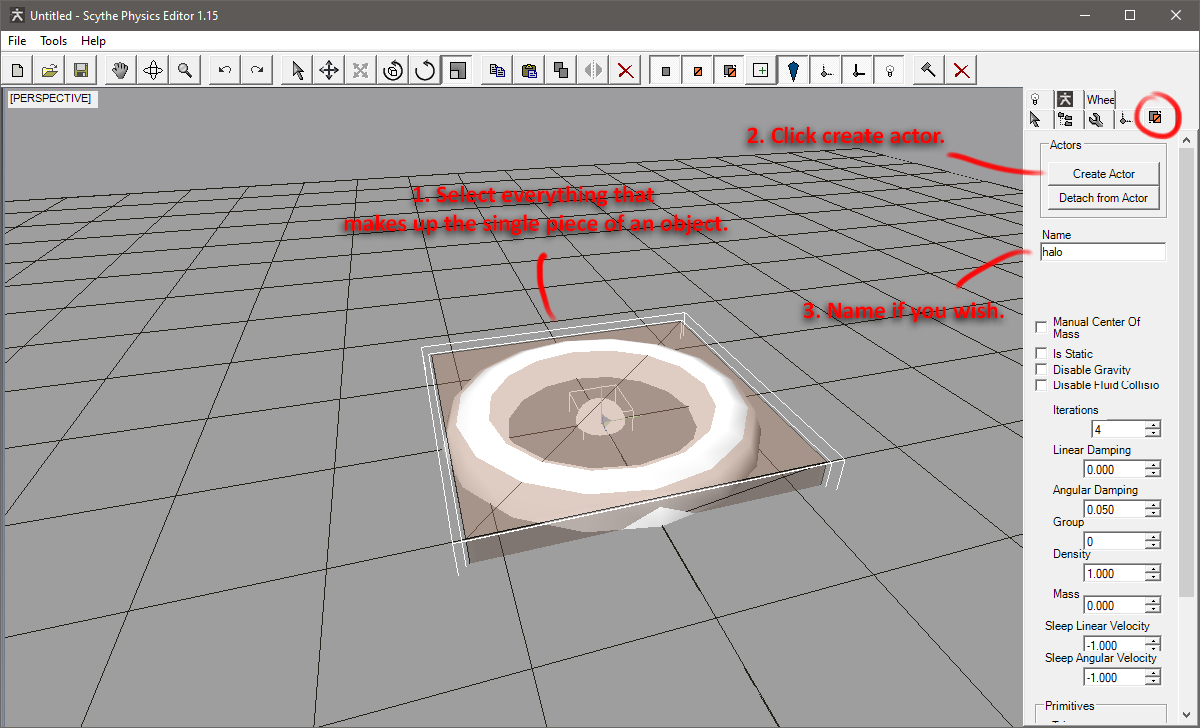Select the hand pan tool
Viewport: 1200px width, 728px height.
121,70
